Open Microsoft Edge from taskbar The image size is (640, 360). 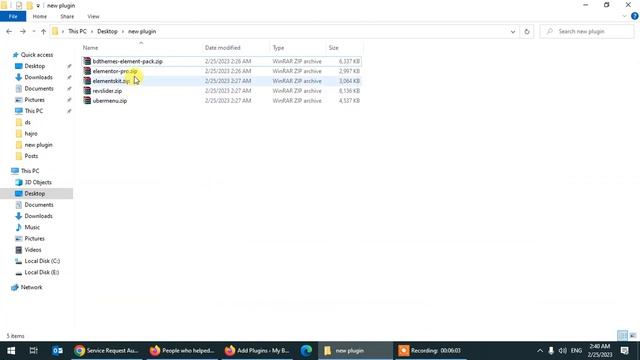point(306,351)
